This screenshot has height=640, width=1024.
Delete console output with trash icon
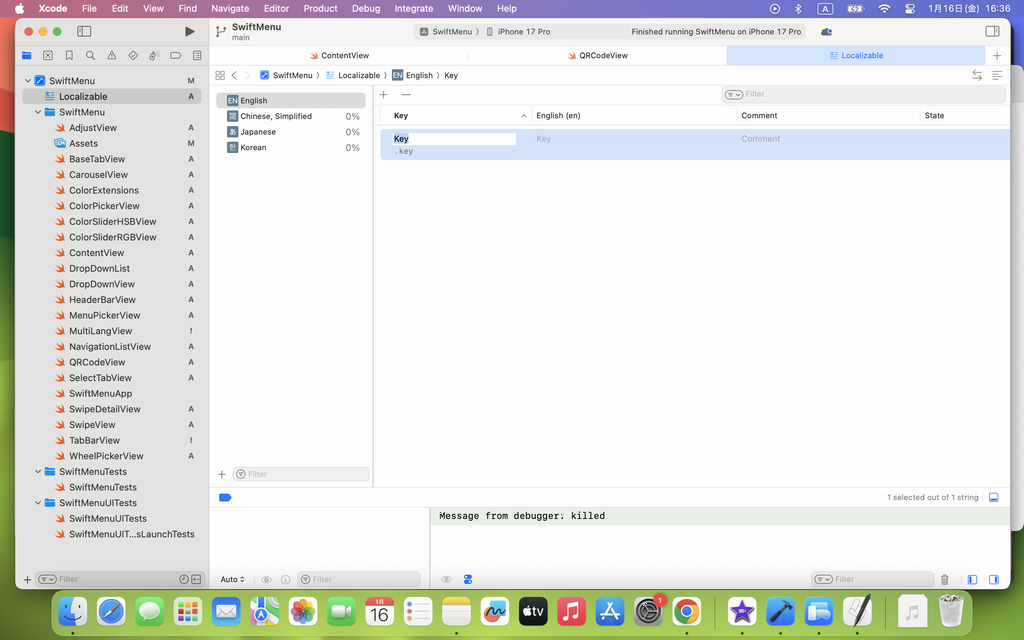click(x=944, y=579)
